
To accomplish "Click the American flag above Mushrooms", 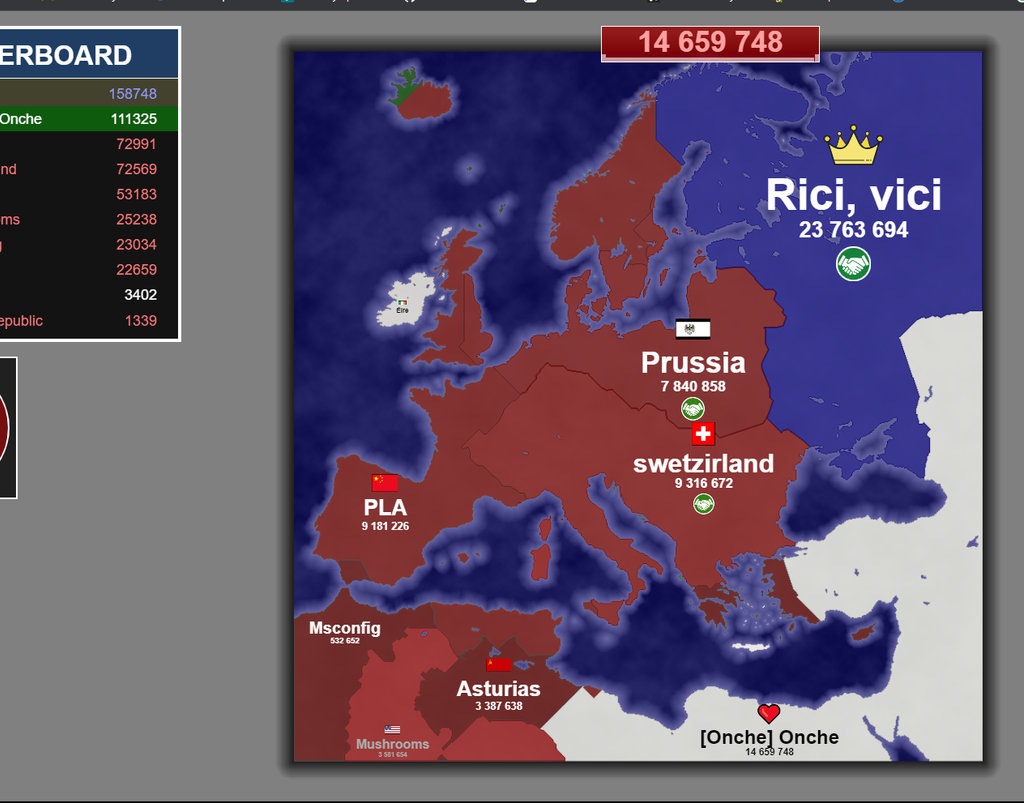I will (x=392, y=730).
